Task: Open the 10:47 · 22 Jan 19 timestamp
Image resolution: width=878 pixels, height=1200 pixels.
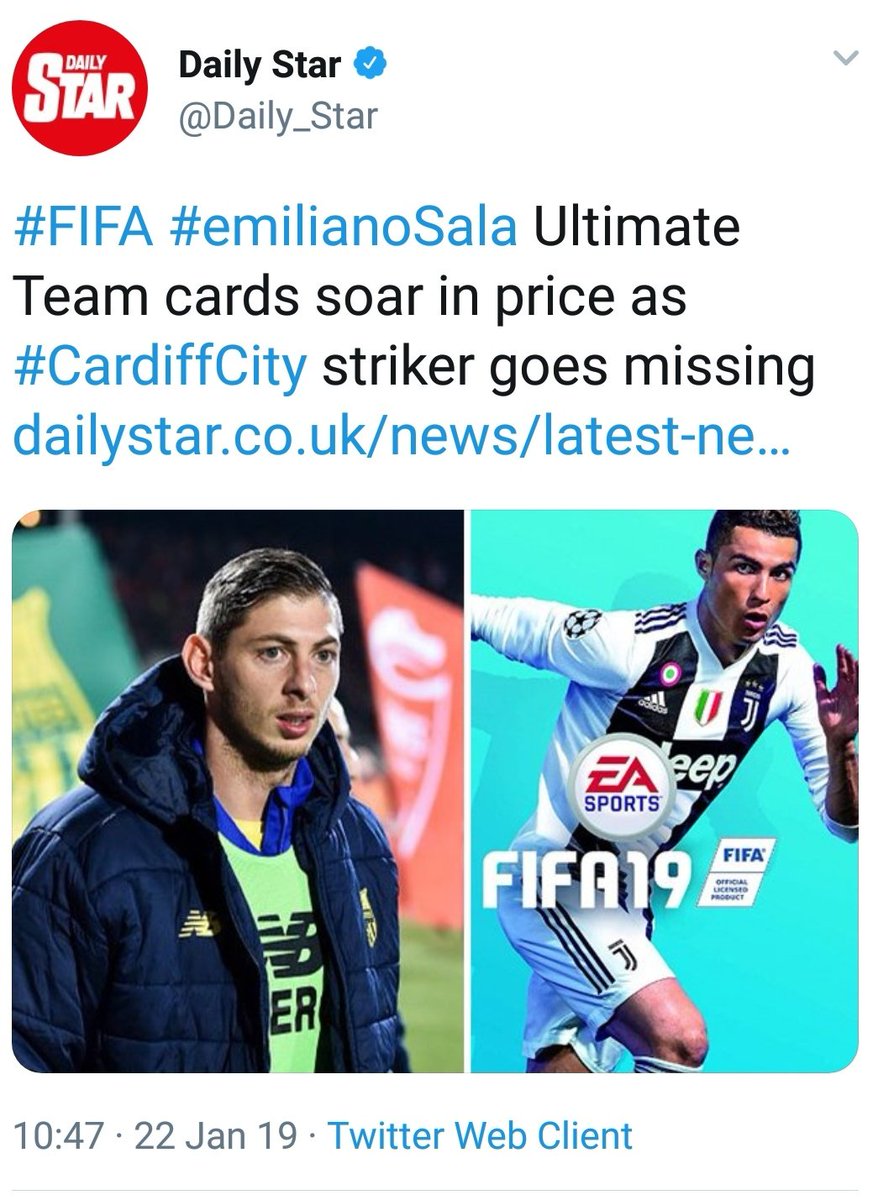Action: tap(156, 1136)
